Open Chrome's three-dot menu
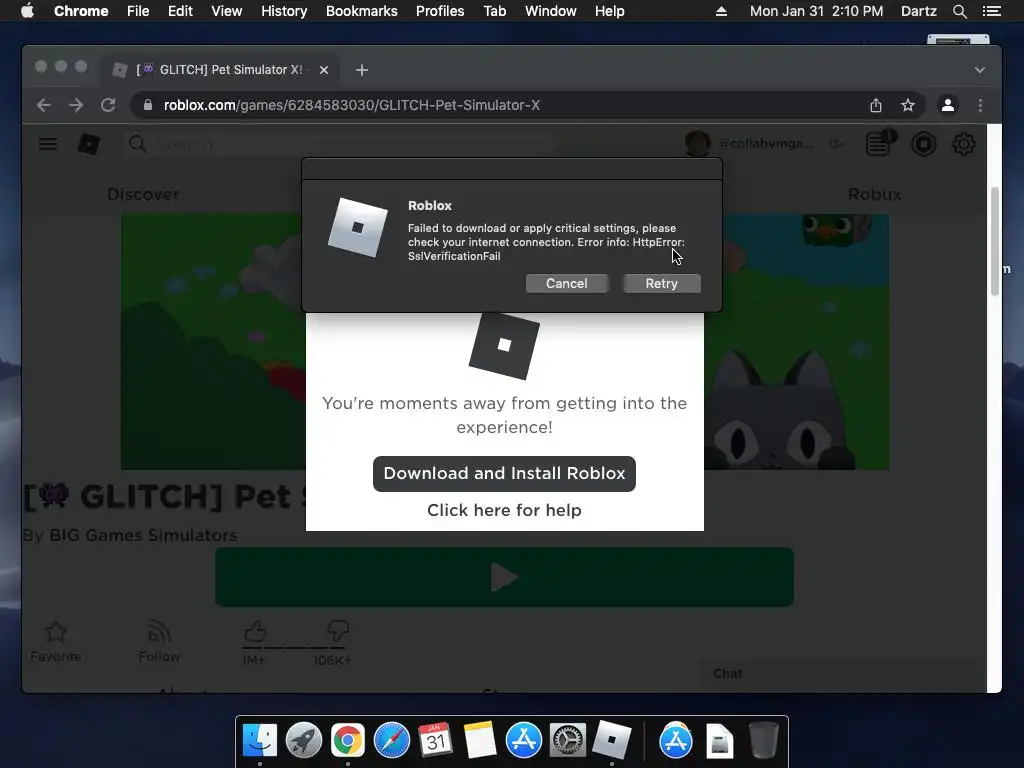The height and width of the screenshot is (768, 1024). (x=980, y=105)
